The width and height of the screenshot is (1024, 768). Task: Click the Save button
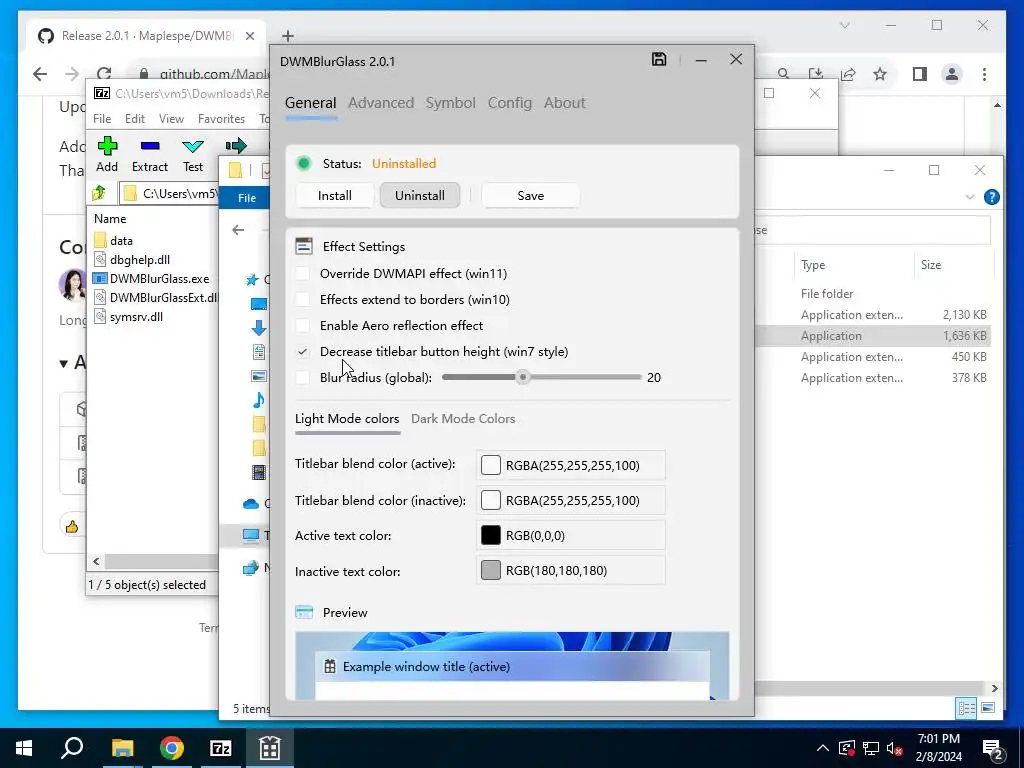click(530, 195)
